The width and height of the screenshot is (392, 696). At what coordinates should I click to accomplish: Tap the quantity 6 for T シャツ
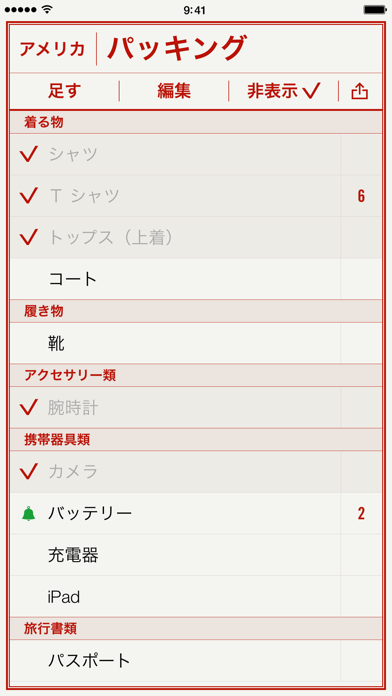pyautogui.click(x=361, y=196)
